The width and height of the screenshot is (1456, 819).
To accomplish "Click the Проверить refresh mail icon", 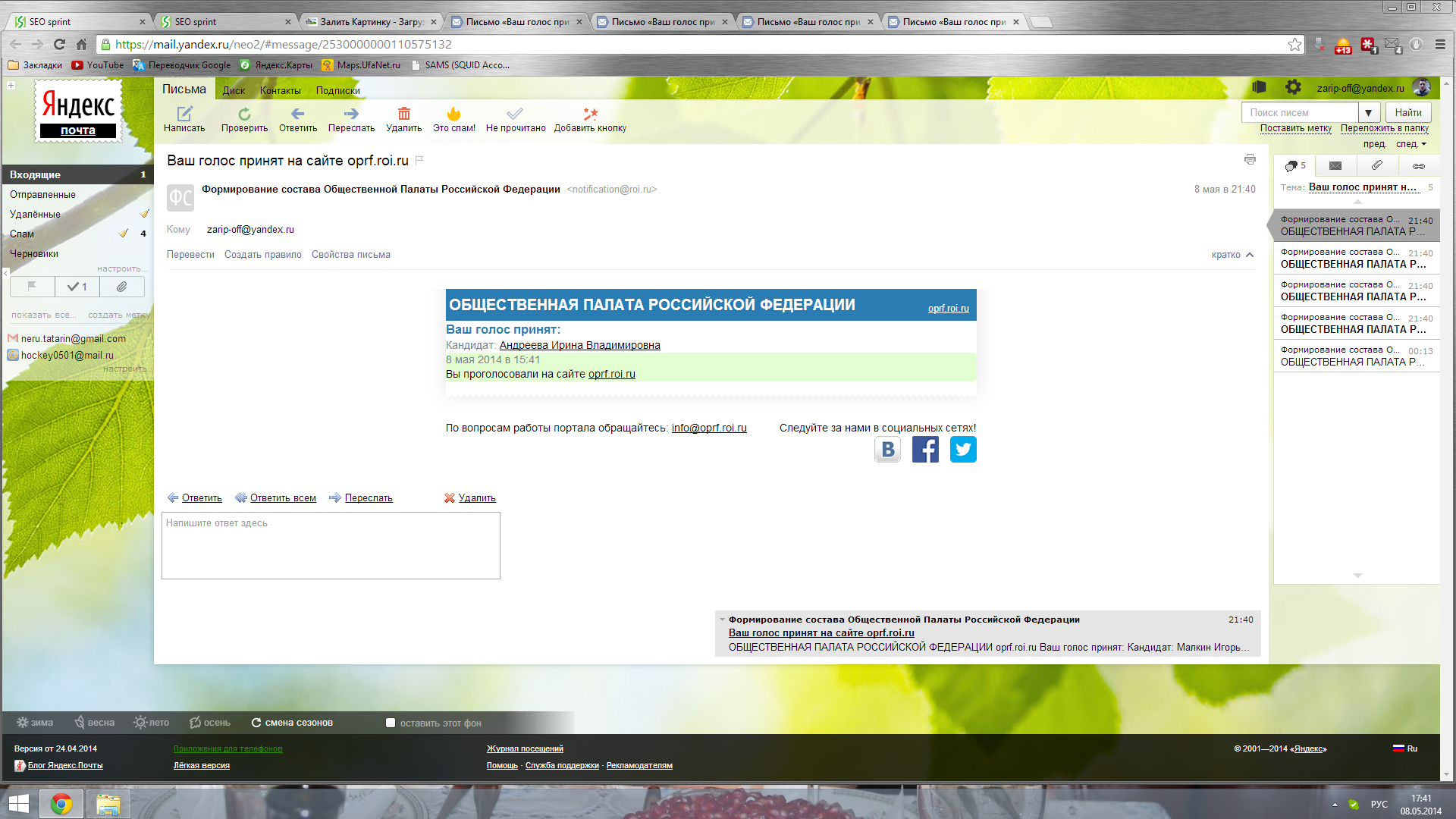I will tap(244, 115).
